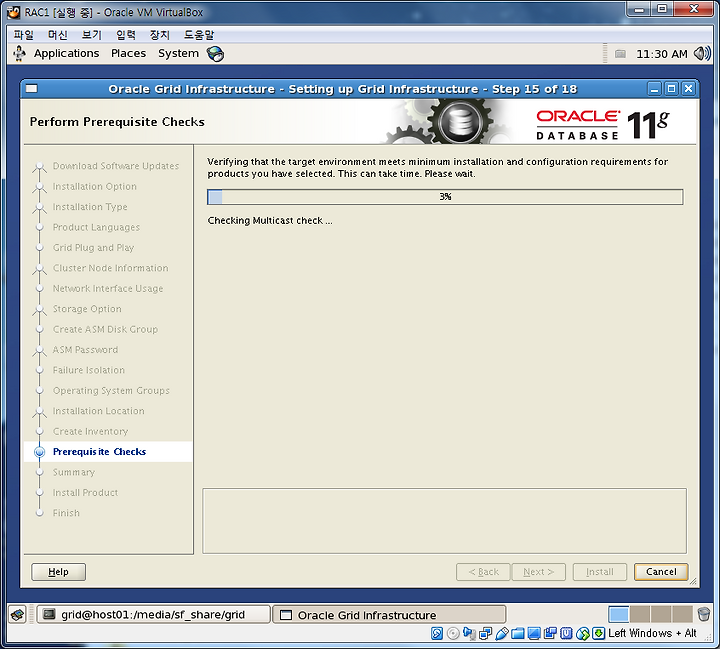The width and height of the screenshot is (720, 649).
Task: Select the Prerequisite Checks step
Action: point(99,451)
